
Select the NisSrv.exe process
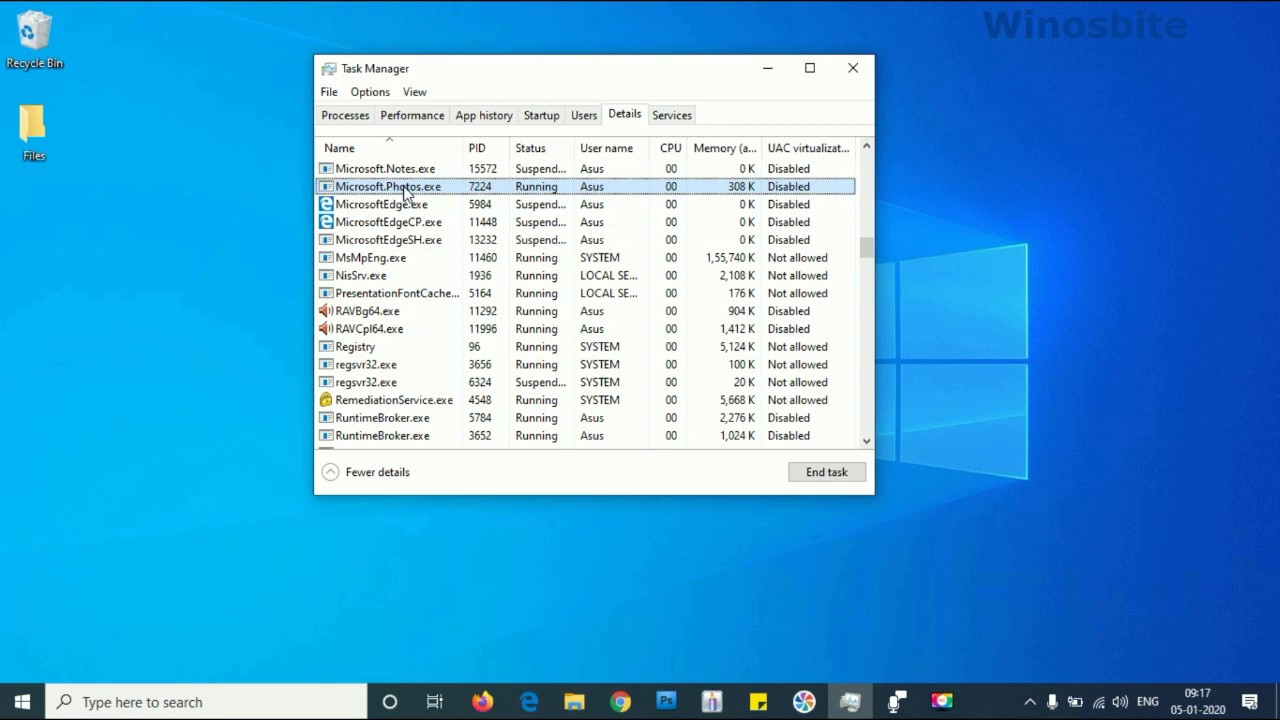point(587,276)
